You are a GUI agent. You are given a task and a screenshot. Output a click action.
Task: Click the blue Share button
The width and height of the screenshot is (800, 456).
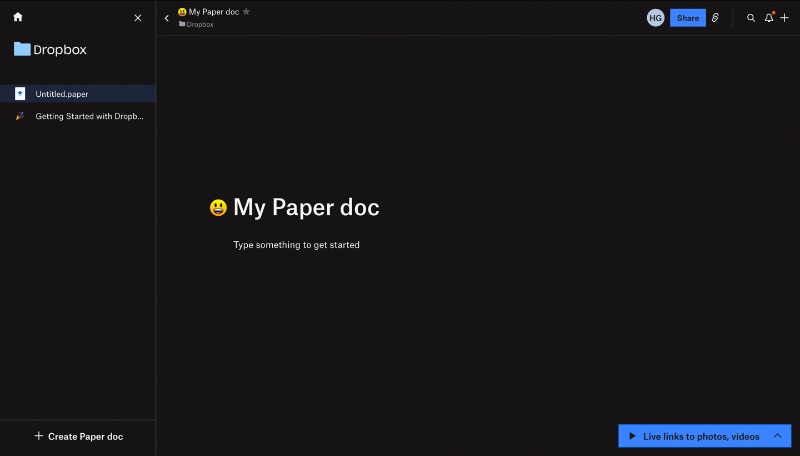[x=688, y=18]
